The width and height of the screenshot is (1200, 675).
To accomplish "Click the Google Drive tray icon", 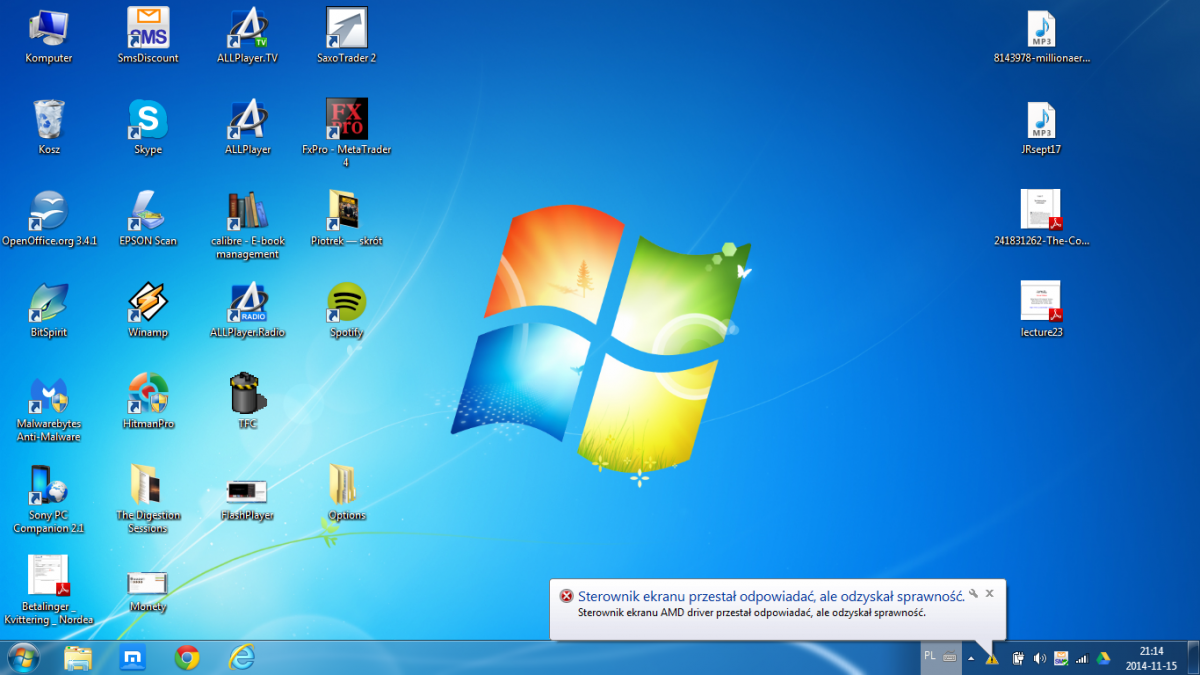I will (x=1103, y=658).
